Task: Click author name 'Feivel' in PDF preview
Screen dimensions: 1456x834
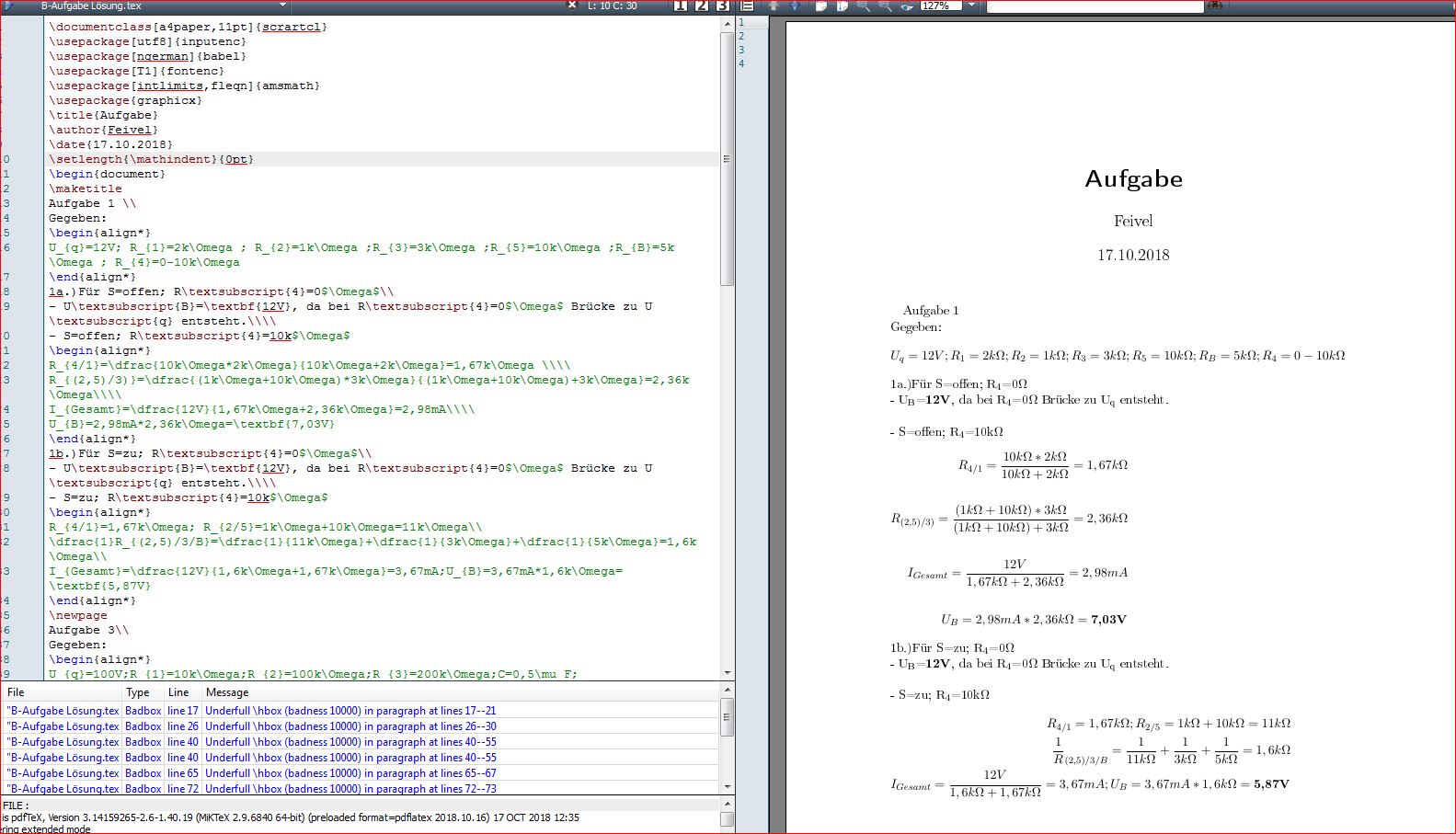Action: (1133, 221)
